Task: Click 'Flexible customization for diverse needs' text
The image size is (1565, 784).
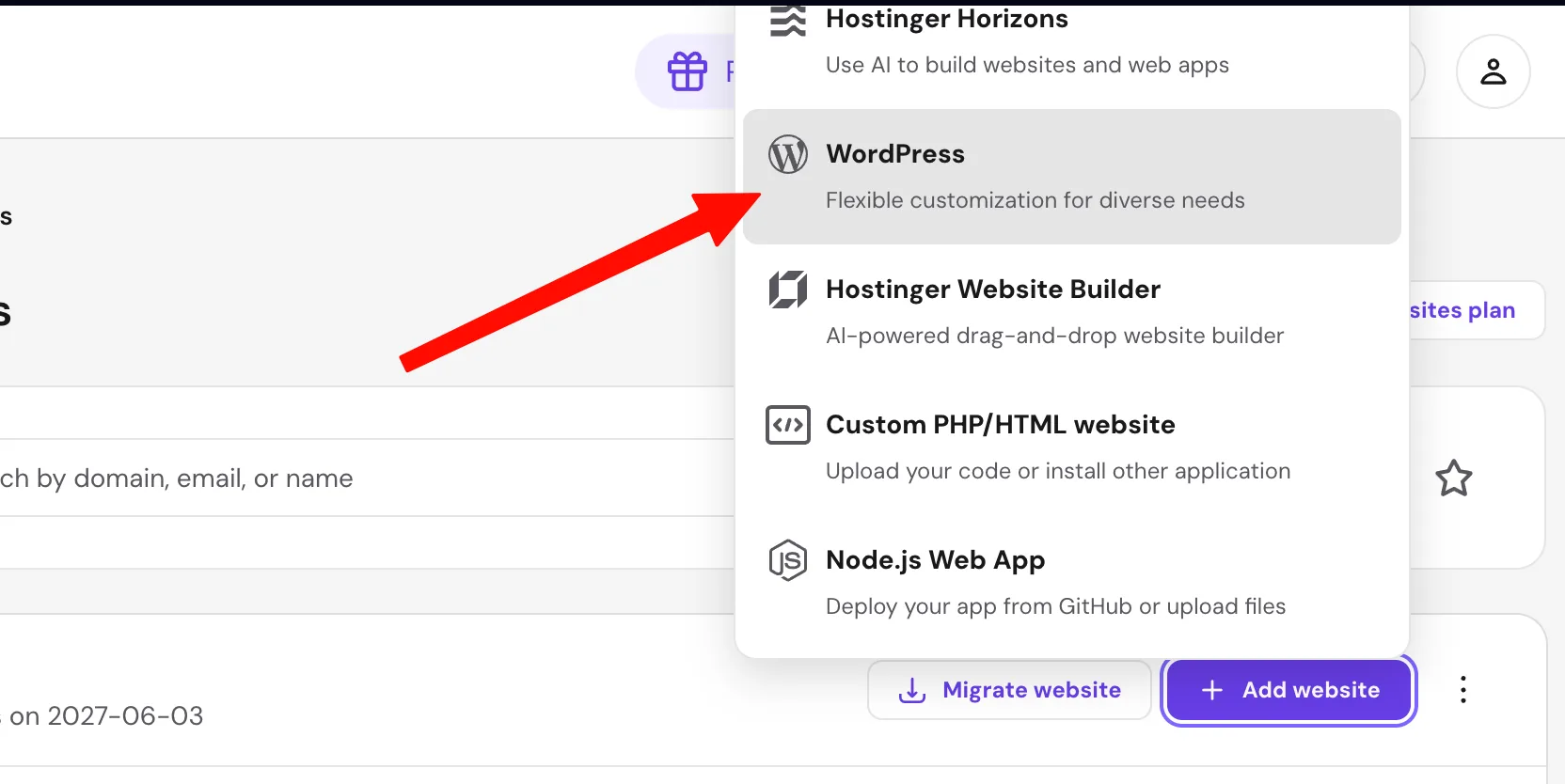Action: point(1035,200)
